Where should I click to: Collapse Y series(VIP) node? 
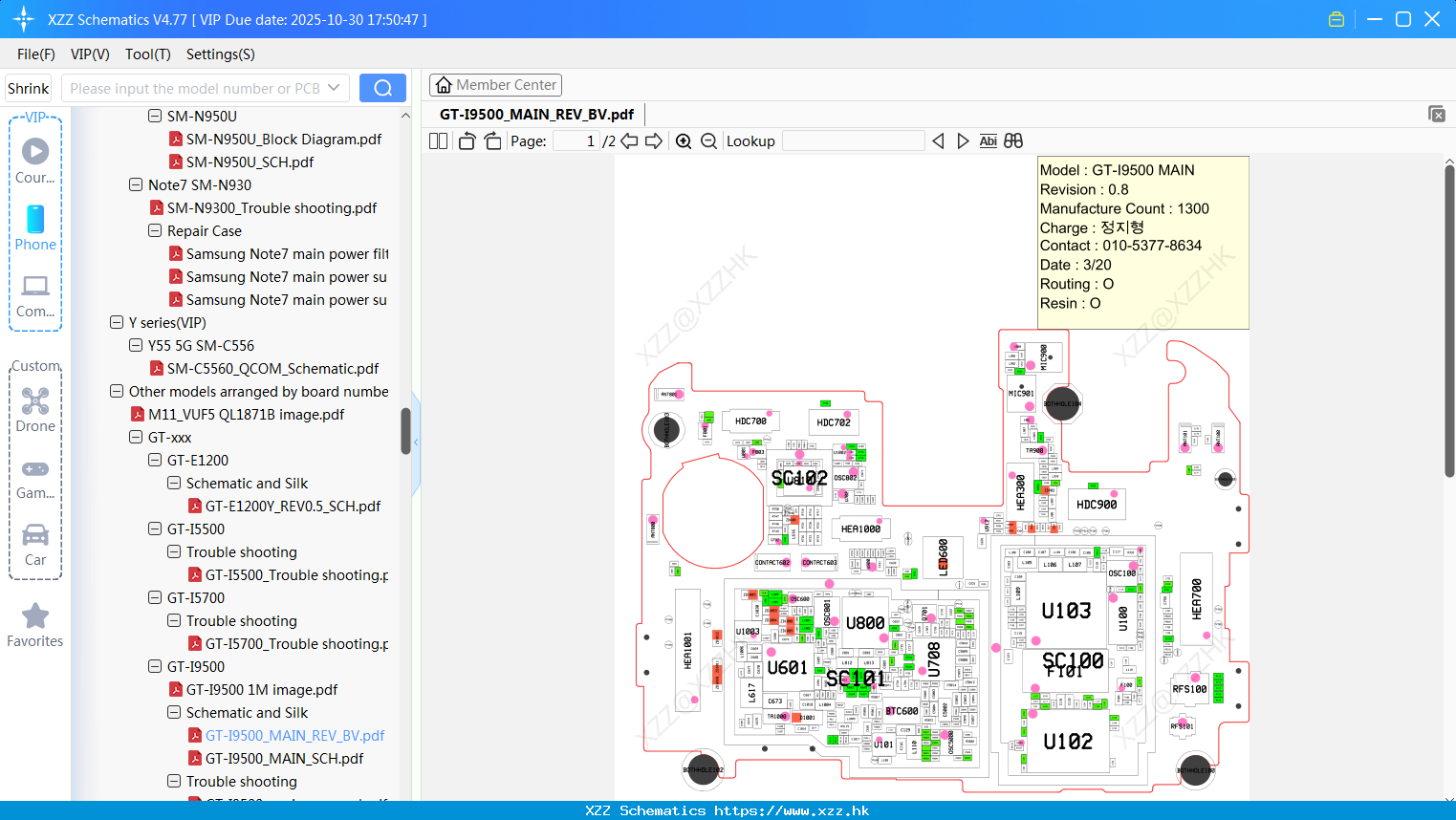[x=117, y=322]
